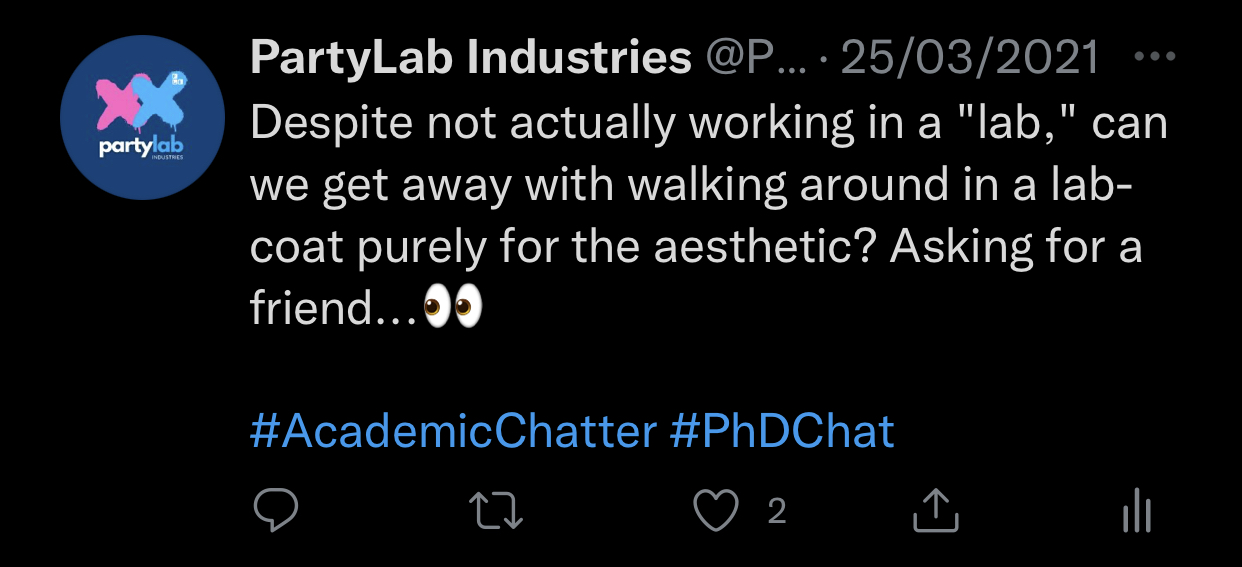Open the #PhDChat hashtag
The height and width of the screenshot is (567, 1242).
pos(782,432)
